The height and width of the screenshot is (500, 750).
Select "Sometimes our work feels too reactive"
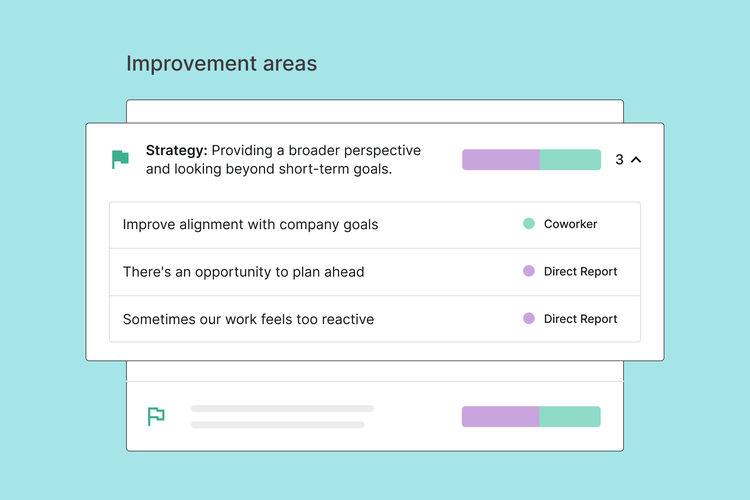248,320
